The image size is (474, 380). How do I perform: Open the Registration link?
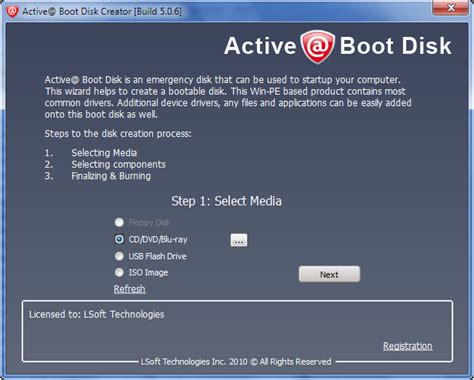407,346
